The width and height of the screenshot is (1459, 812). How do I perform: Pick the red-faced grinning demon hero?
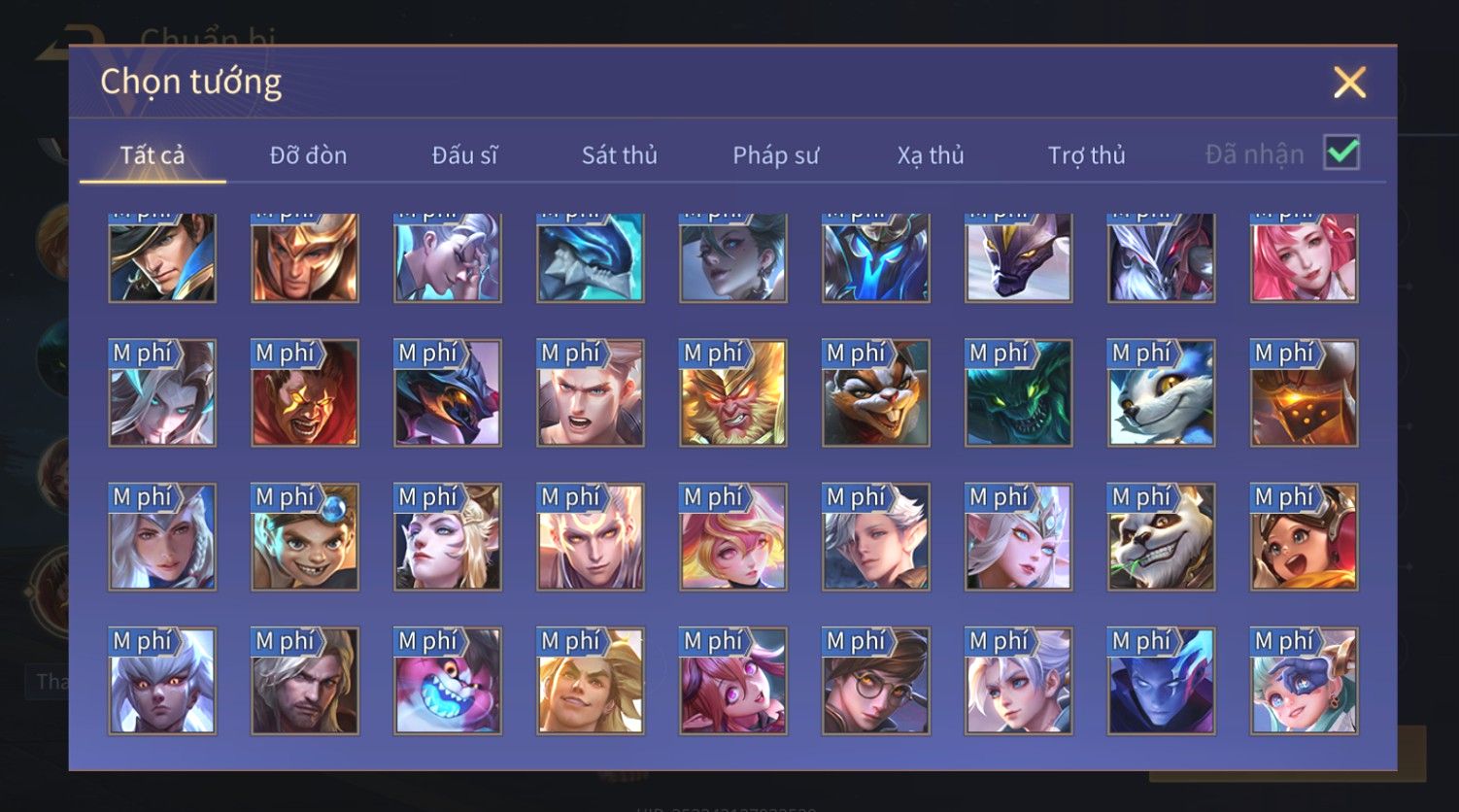(x=305, y=392)
